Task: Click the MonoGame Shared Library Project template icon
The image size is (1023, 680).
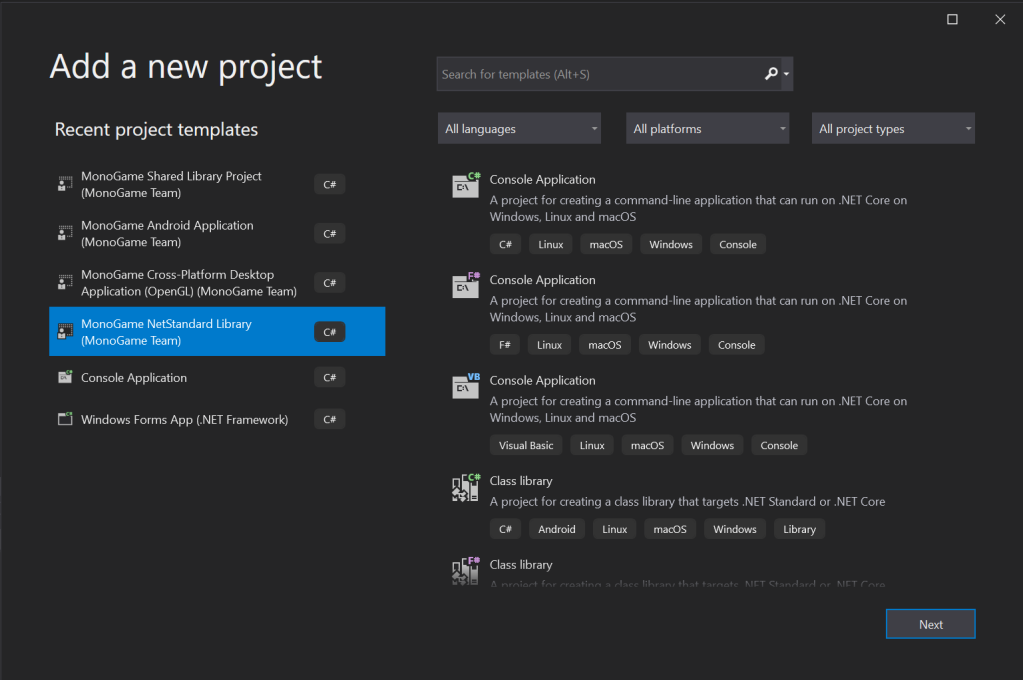Action: pos(65,184)
